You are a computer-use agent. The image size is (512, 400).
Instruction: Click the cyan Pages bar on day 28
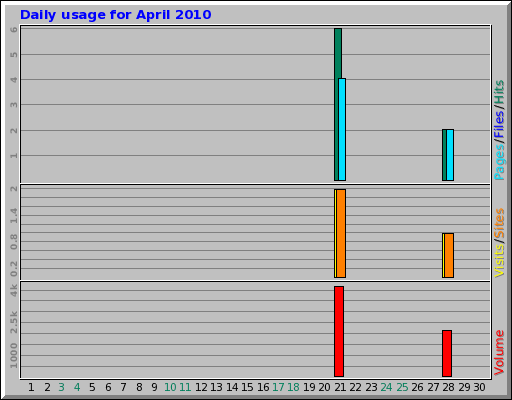pos(450,155)
